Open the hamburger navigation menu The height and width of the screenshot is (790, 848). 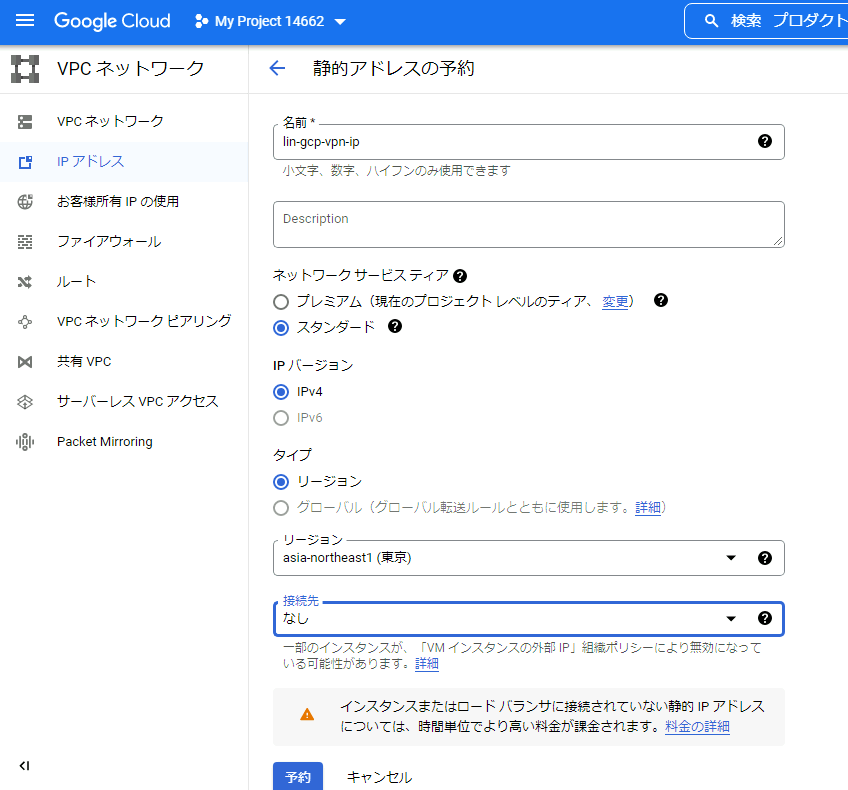25,21
